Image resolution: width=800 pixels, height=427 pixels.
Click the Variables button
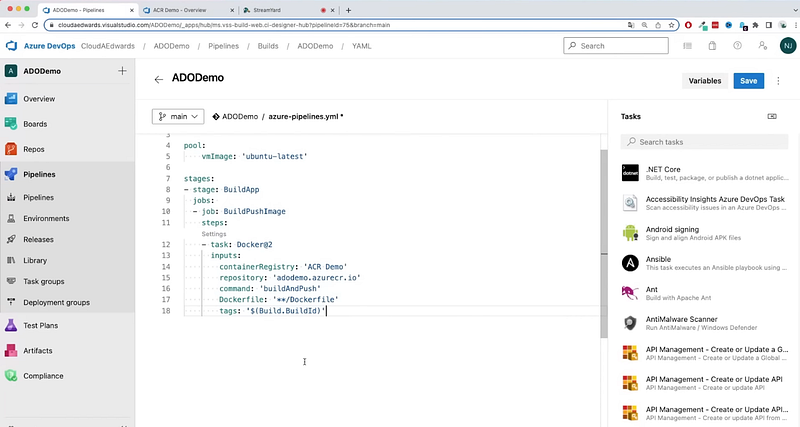pyautogui.click(x=705, y=81)
